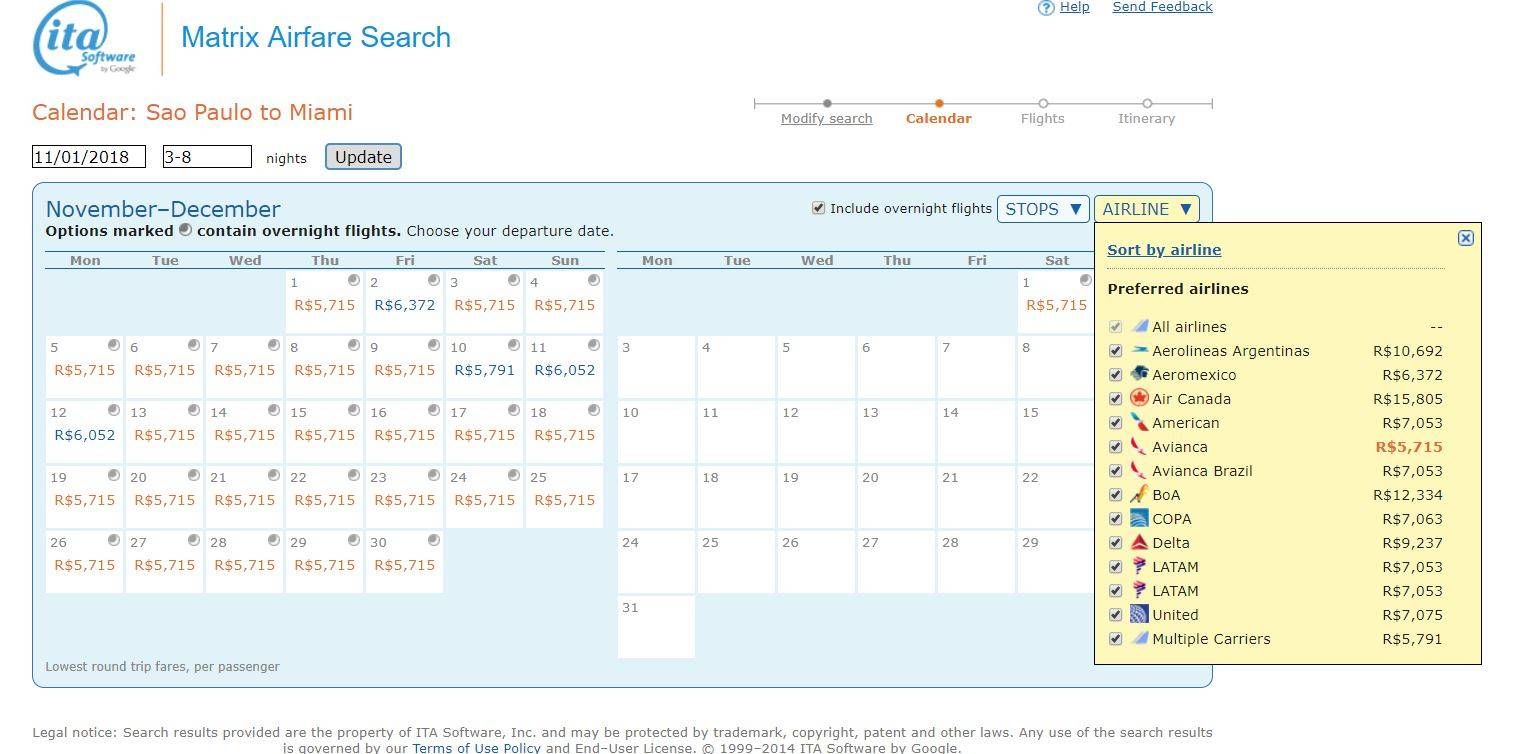Image resolution: width=1530 pixels, height=754 pixels.
Task: Select December 1 fare R$5,715
Action: point(1057,305)
